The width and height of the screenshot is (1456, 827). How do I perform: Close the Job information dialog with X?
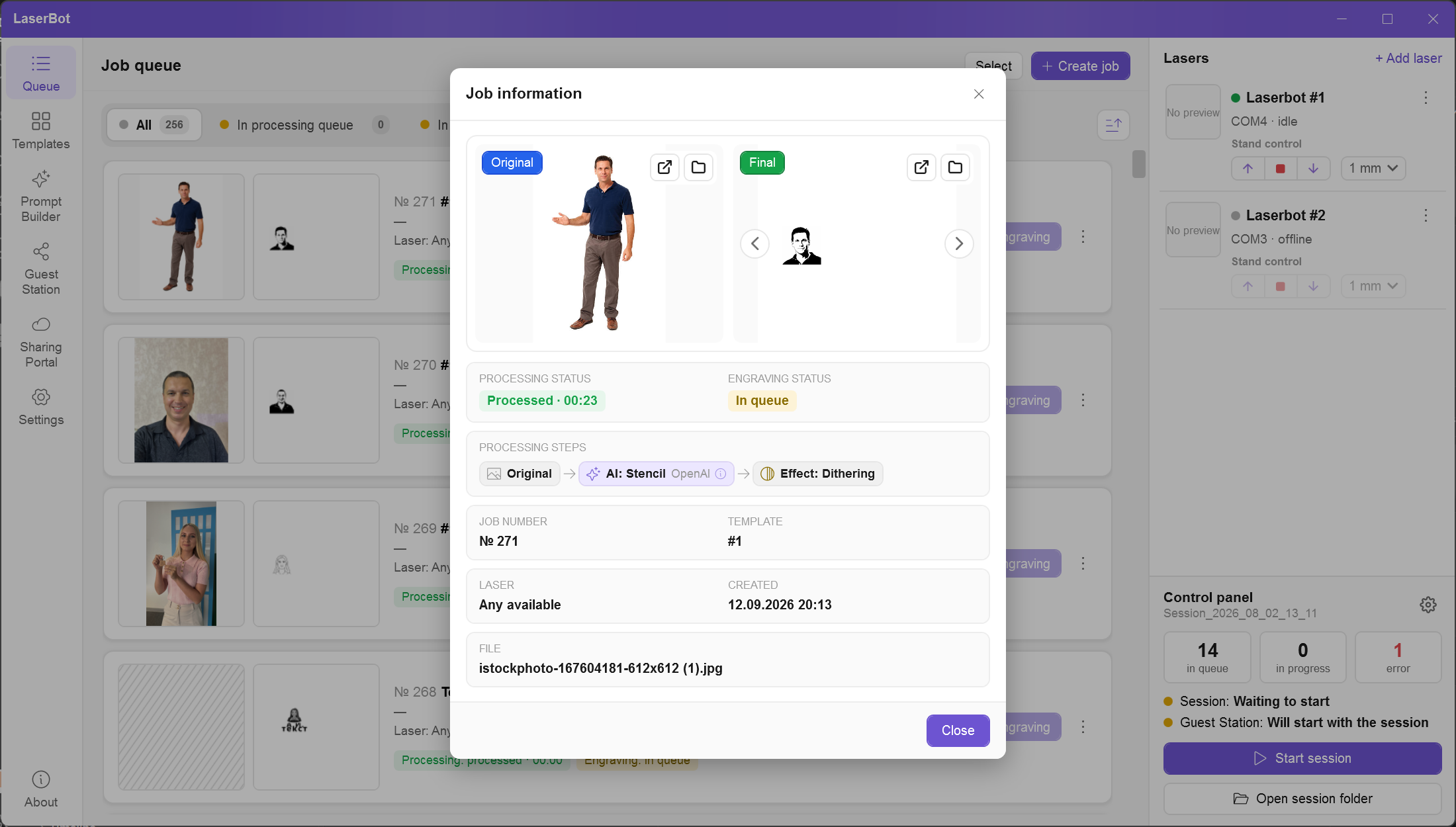coord(979,94)
